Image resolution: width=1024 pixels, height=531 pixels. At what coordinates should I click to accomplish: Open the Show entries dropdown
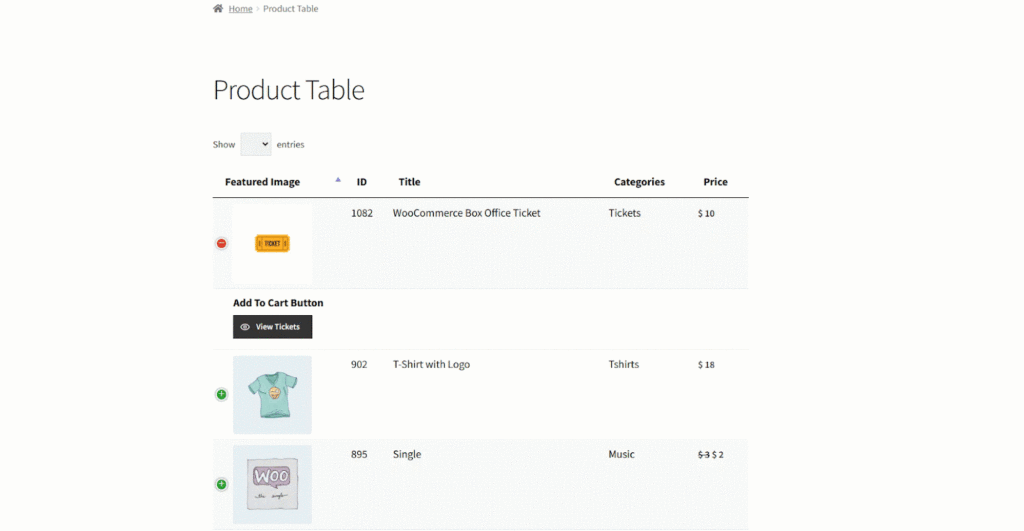(255, 144)
